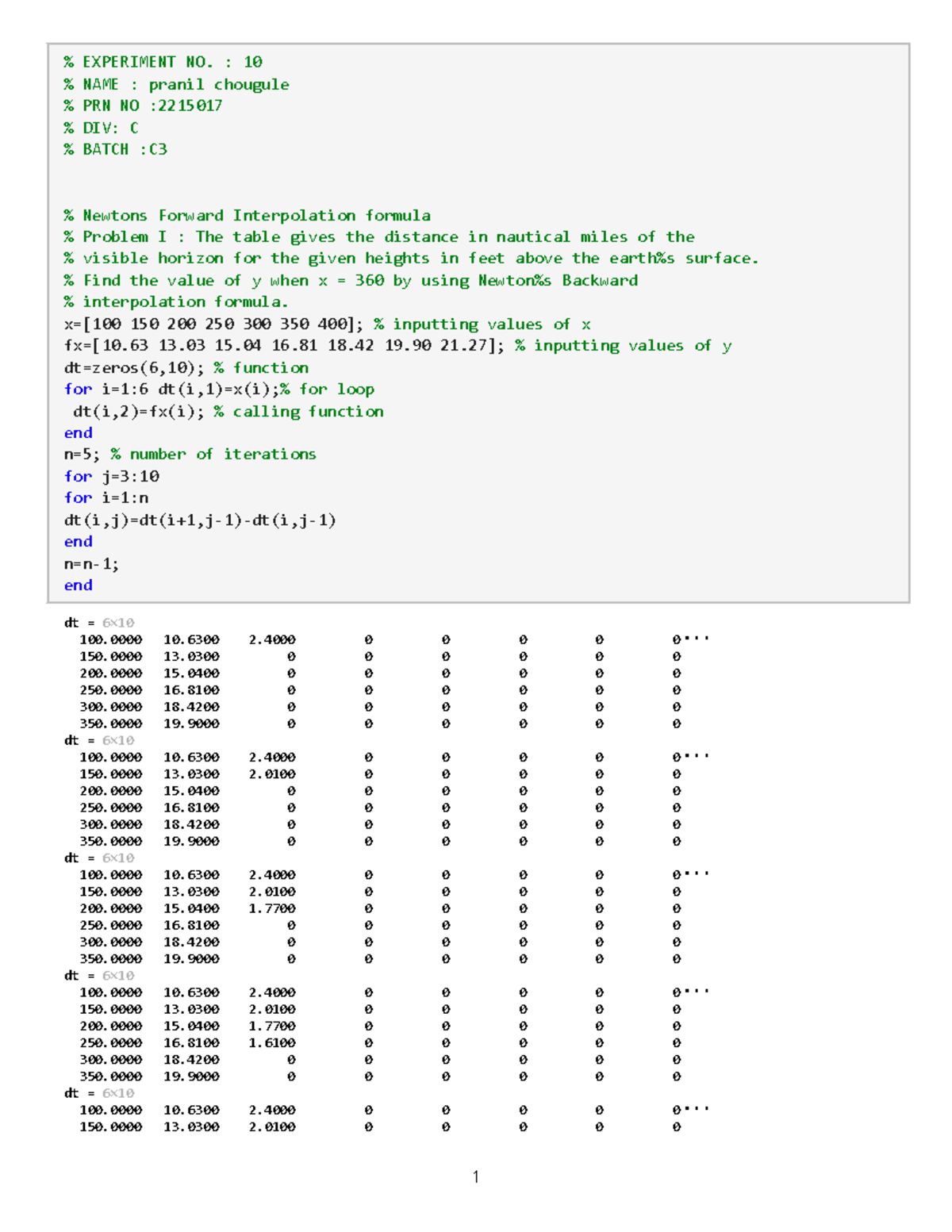Viewport: 952px width, 1232px height.
Task: Select the Newtons Forward Interpolation formula heading
Action: pyautogui.click(x=246, y=215)
